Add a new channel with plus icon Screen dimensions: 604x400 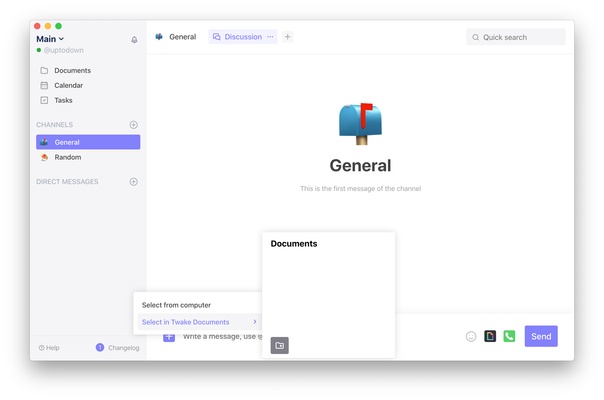pos(134,125)
